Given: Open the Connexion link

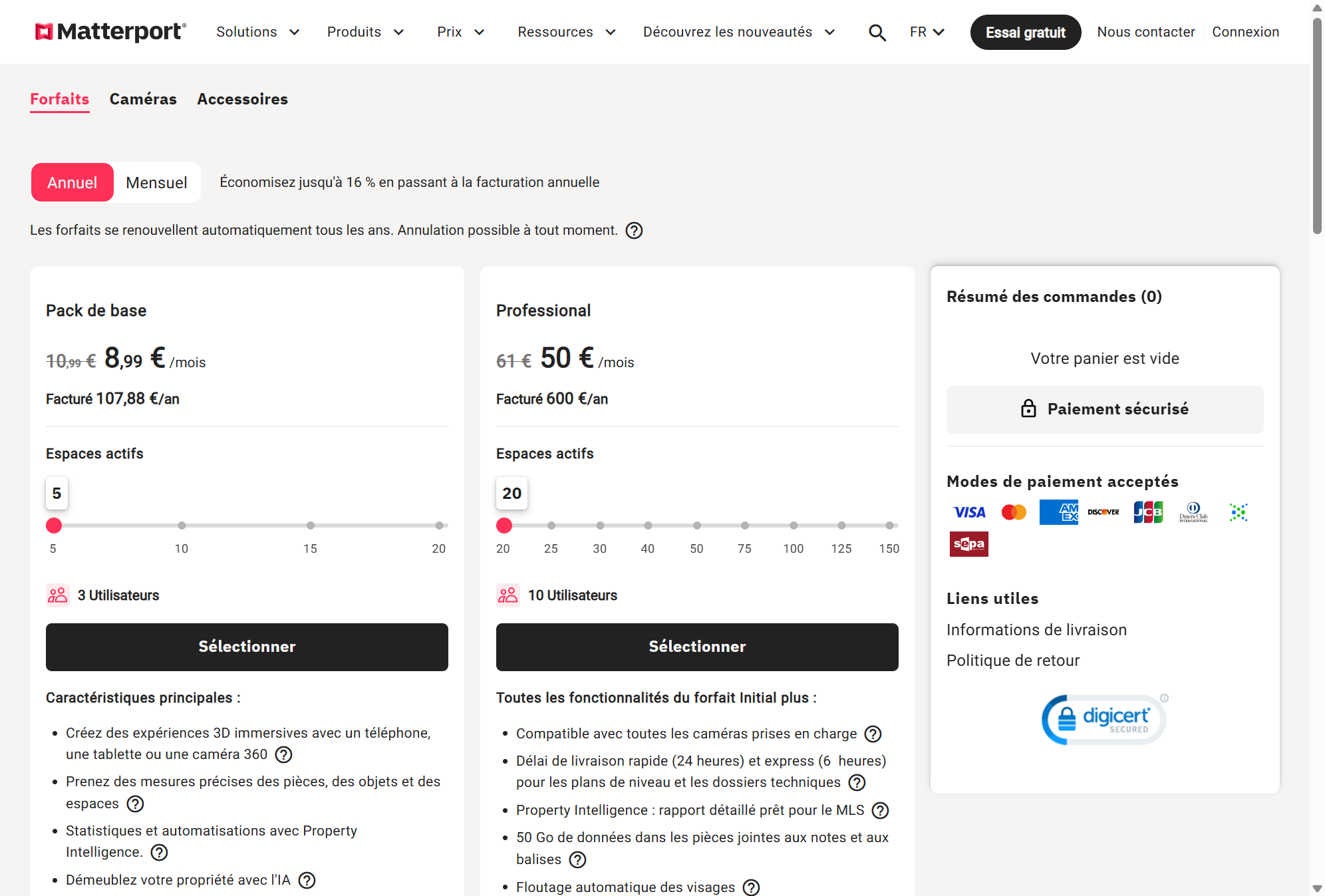Looking at the screenshot, I should (x=1245, y=32).
